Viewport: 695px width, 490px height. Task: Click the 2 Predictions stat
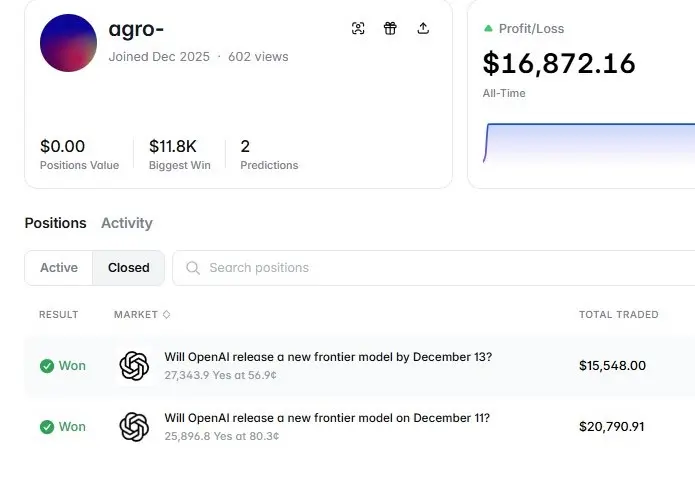[269, 154]
